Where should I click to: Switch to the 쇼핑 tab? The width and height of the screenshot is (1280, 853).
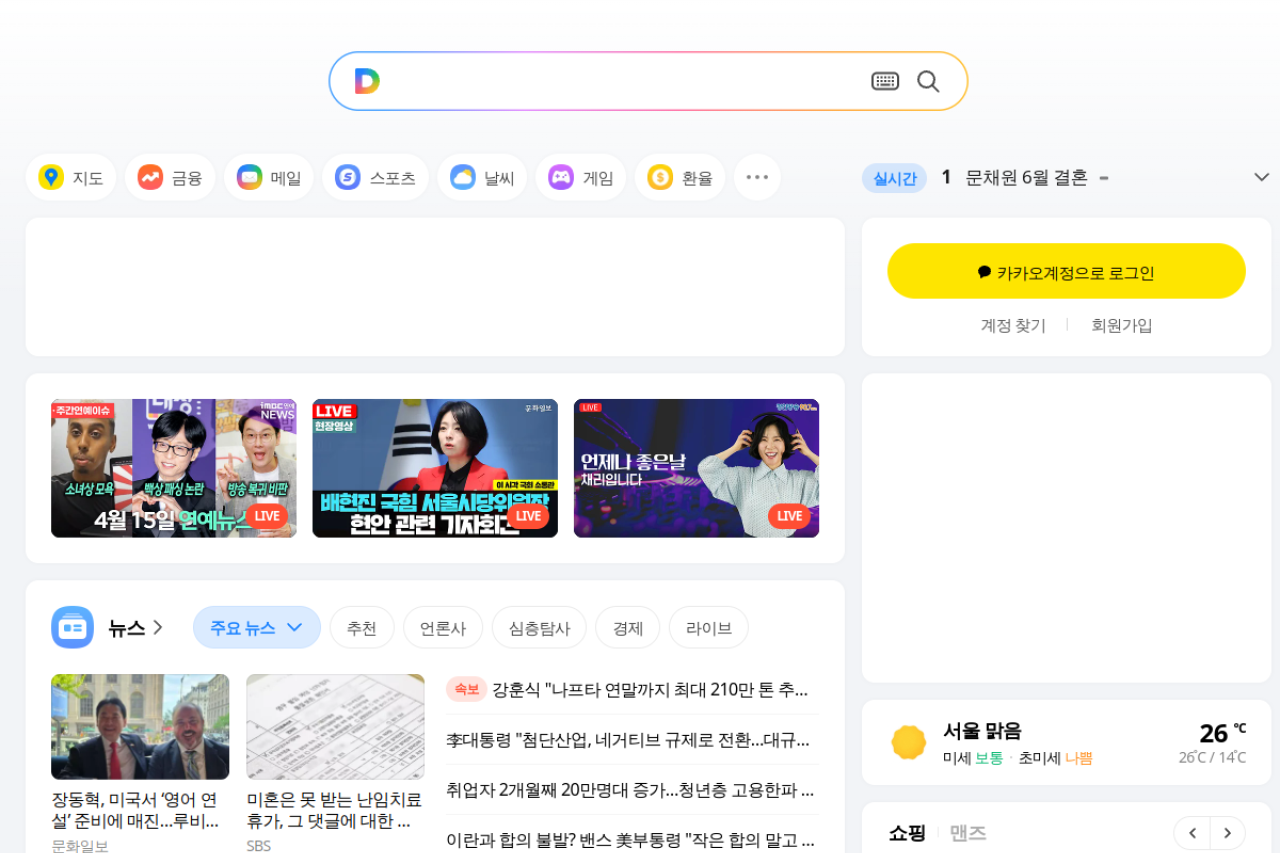coord(907,833)
